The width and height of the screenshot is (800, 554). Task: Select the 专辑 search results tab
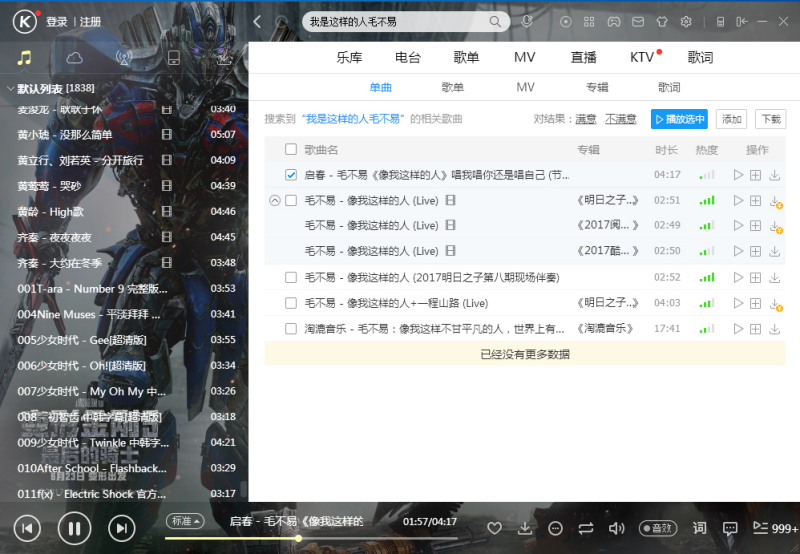pyautogui.click(x=597, y=87)
